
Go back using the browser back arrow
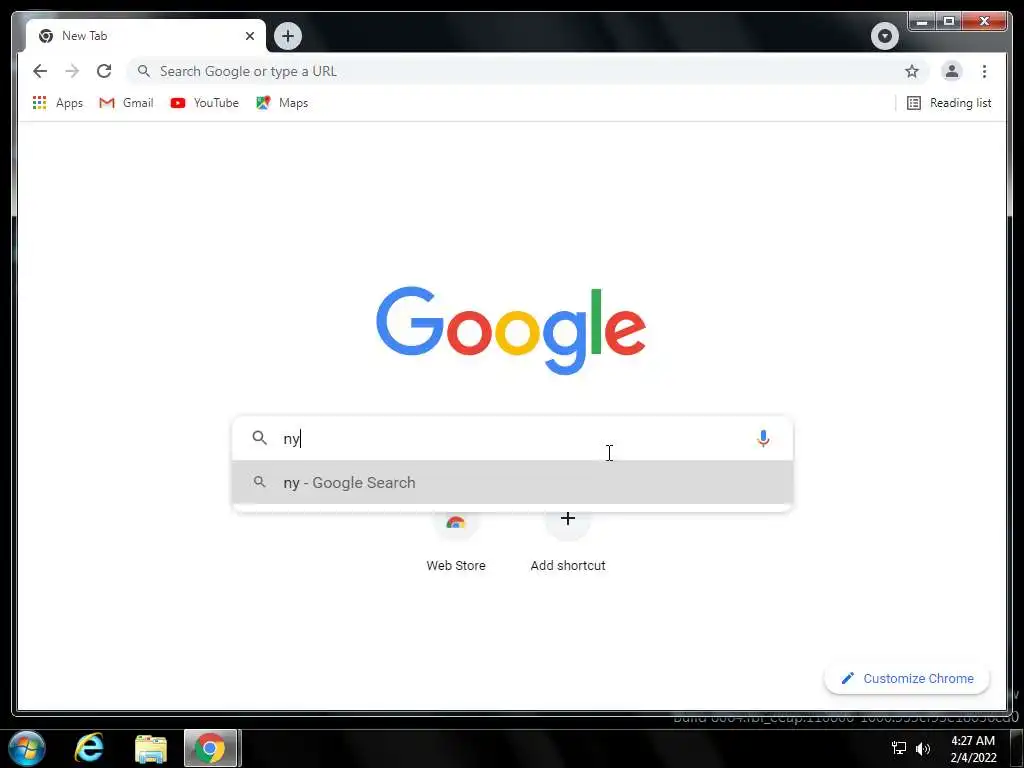pos(40,71)
